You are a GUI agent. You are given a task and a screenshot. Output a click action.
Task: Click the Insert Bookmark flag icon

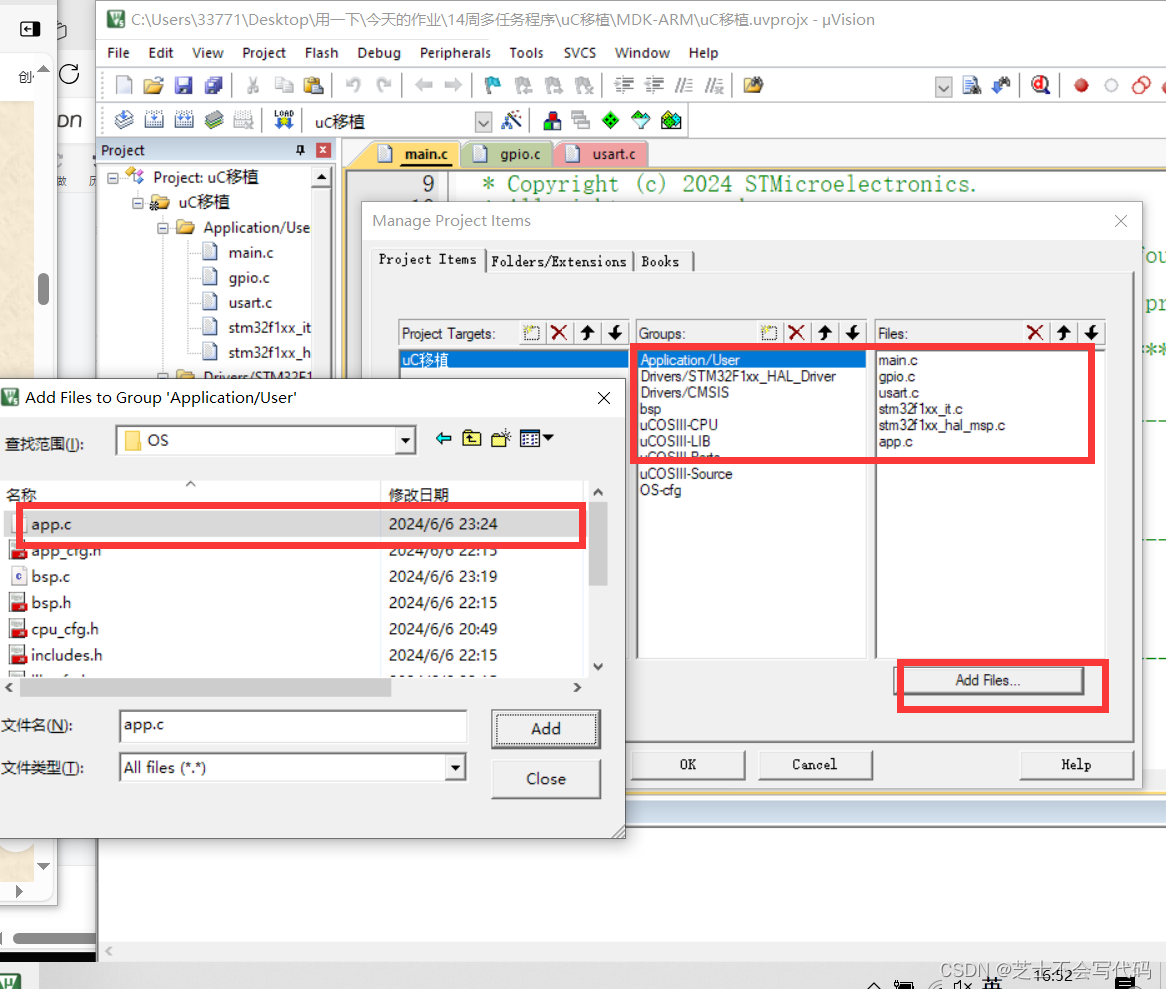pyautogui.click(x=491, y=85)
